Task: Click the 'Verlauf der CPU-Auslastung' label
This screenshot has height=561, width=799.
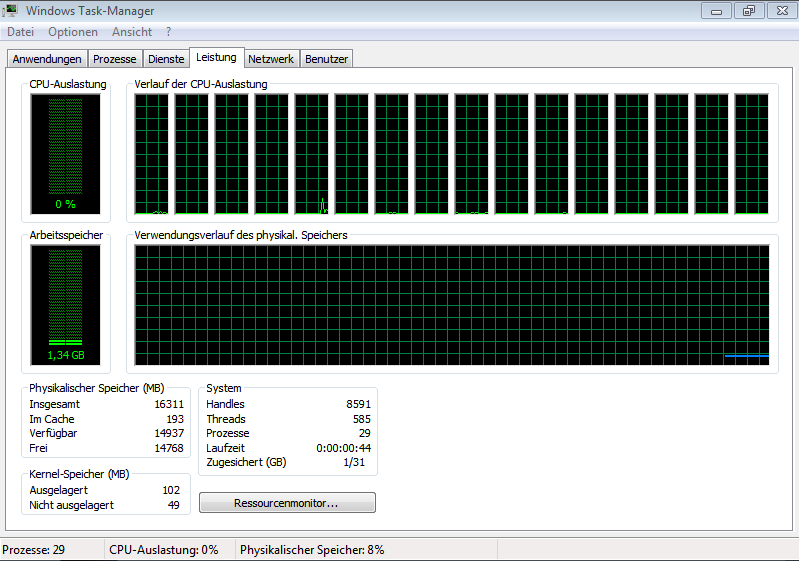Action: click(201, 84)
